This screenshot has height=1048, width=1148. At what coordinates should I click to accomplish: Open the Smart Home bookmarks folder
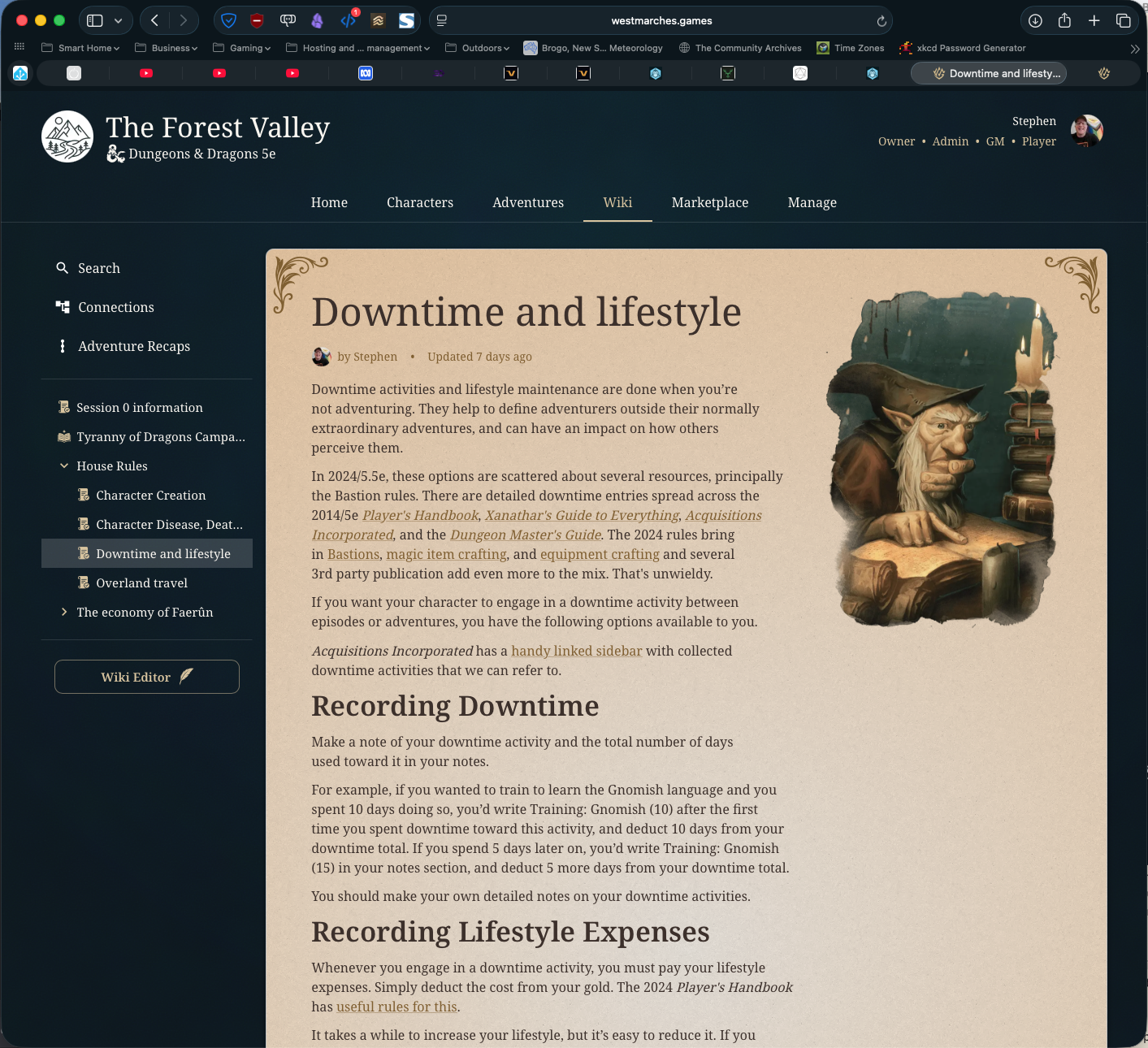click(80, 48)
